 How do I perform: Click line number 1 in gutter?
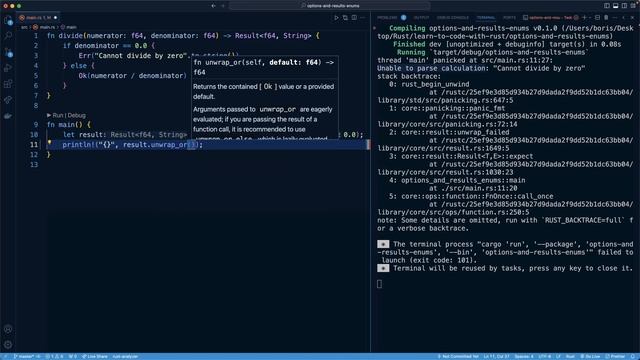click(x=36, y=36)
